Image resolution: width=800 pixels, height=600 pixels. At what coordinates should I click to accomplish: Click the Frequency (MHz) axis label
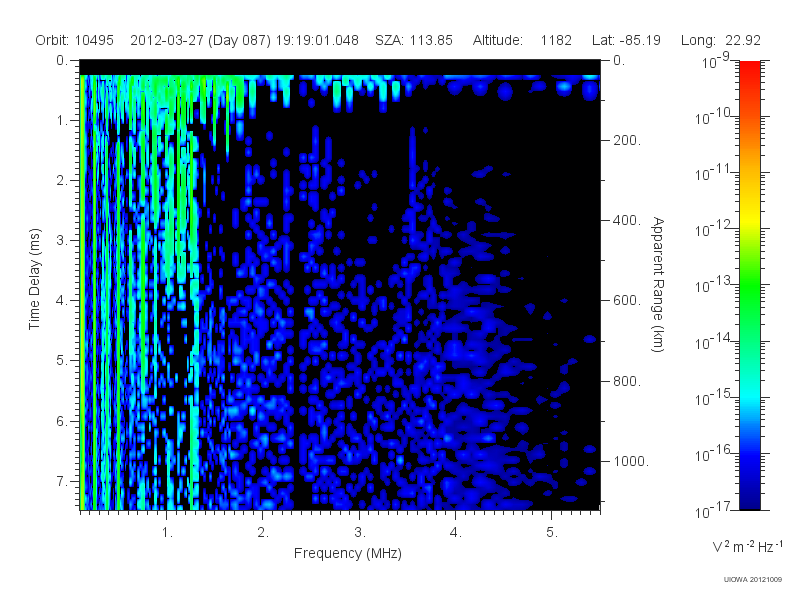pyautogui.click(x=347, y=554)
